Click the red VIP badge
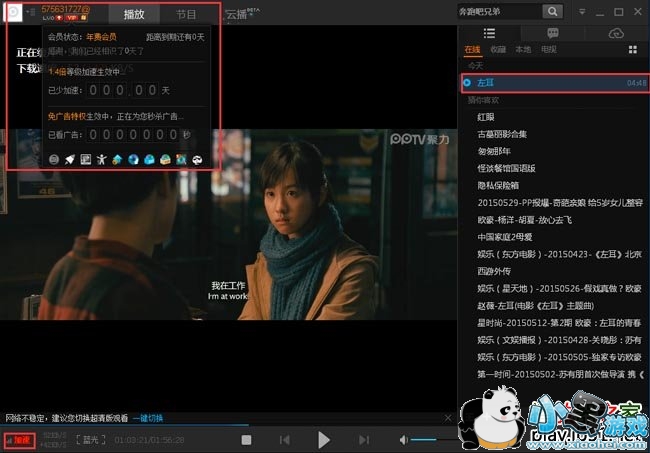Viewport: 650px width, 453px height. pos(71,17)
